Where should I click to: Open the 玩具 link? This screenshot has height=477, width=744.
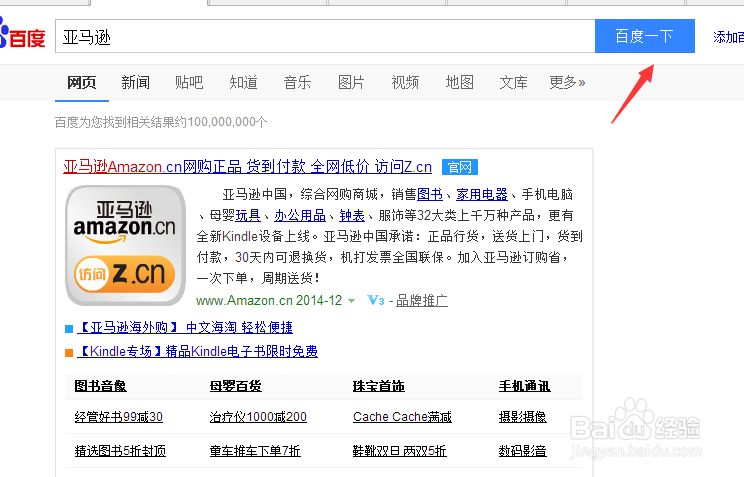tap(248, 216)
